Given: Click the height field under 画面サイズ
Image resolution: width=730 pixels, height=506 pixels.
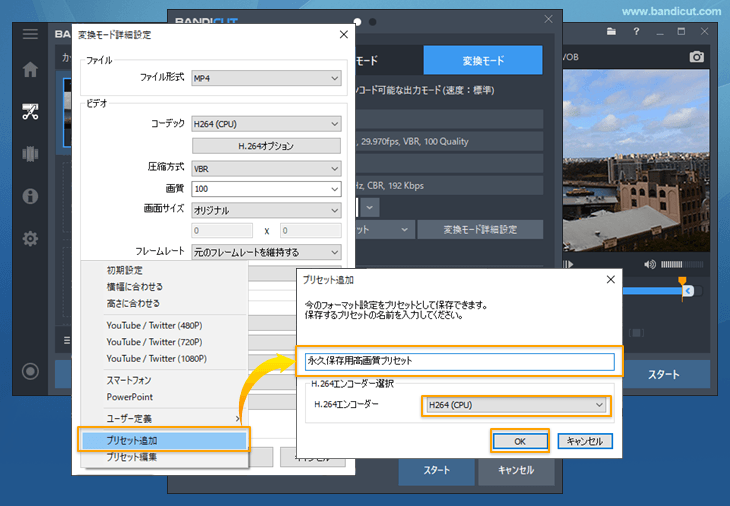Looking at the screenshot, I should 311,230.
